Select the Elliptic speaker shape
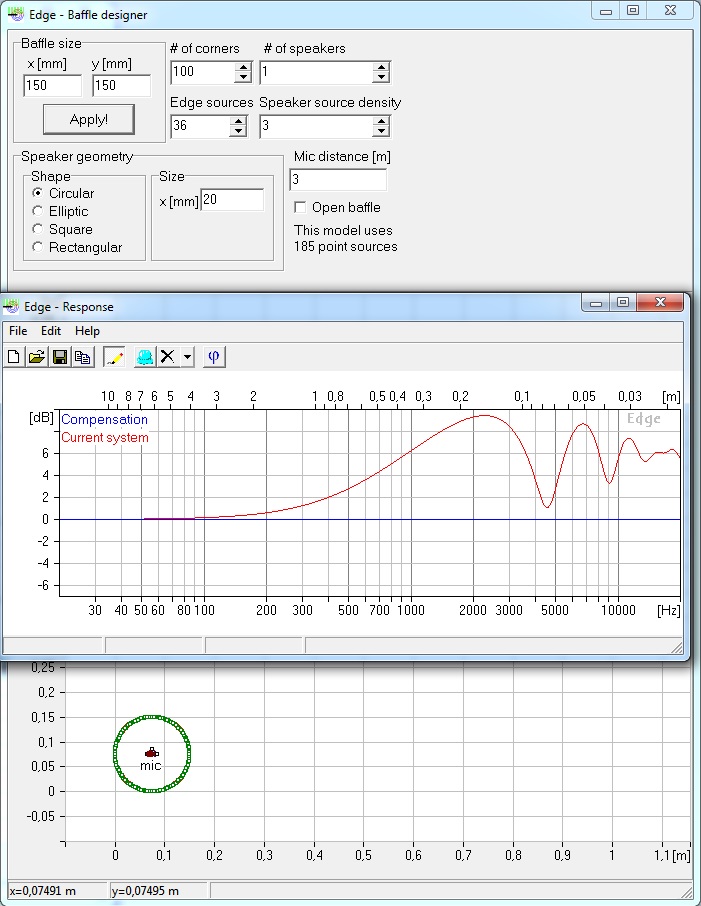This screenshot has width=701, height=906. 38,211
